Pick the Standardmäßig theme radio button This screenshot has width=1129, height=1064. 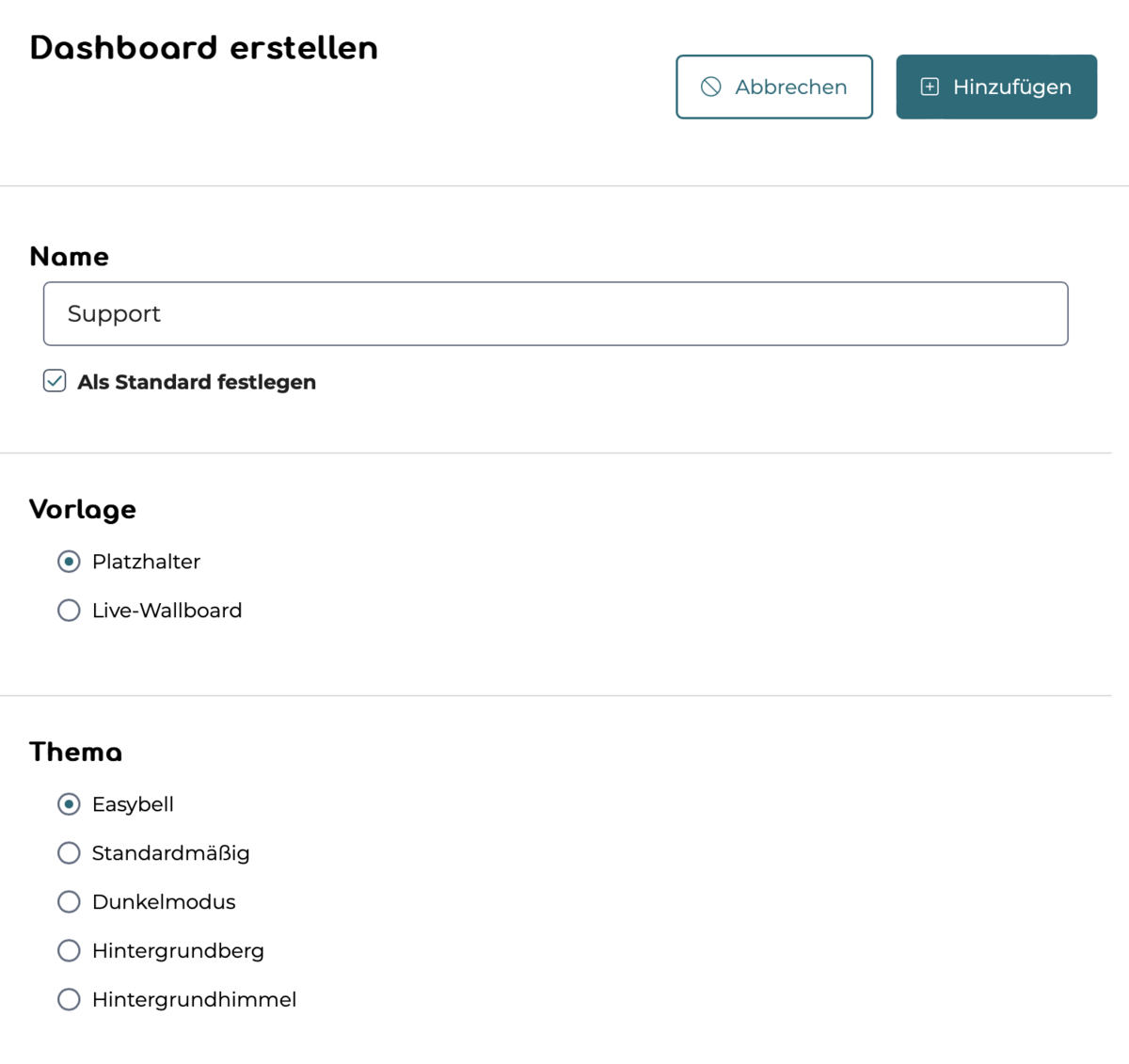click(69, 853)
